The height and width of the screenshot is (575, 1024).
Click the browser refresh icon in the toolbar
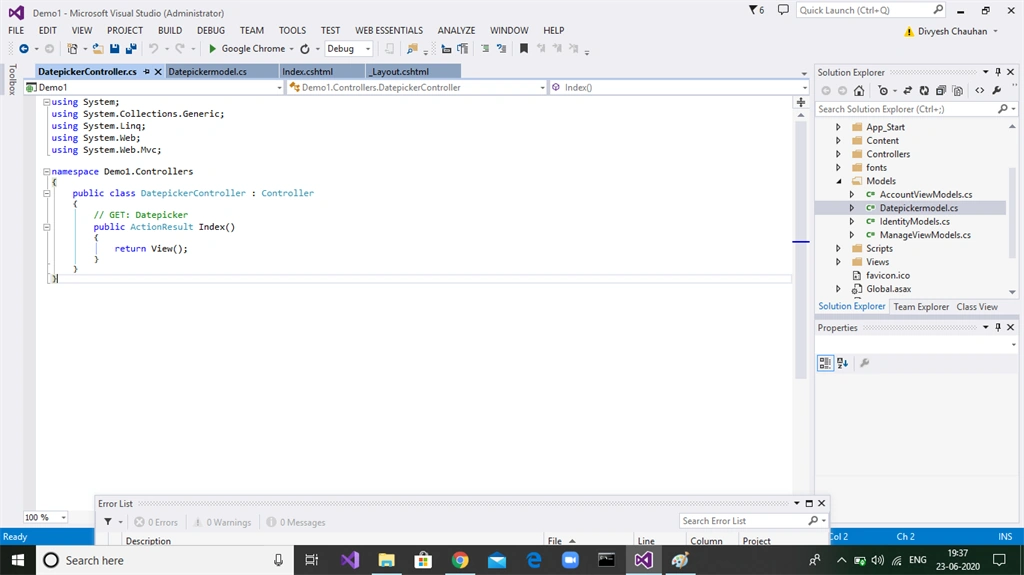point(305,48)
